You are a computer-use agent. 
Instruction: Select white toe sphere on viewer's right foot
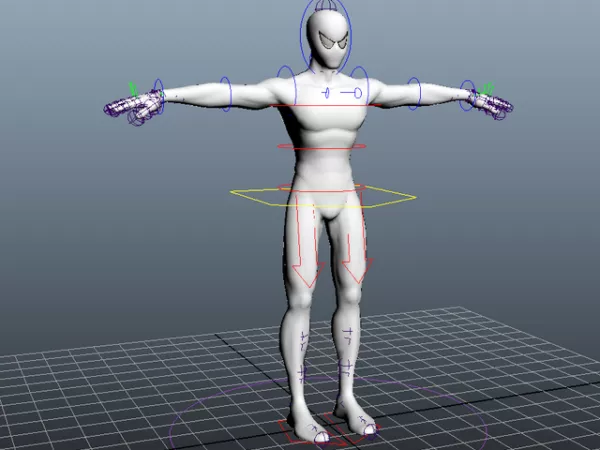(370, 429)
